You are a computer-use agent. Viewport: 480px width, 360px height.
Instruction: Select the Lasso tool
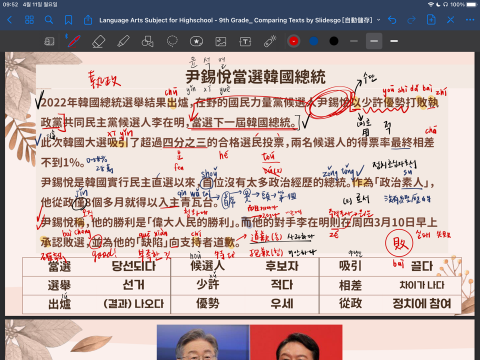coord(172,41)
